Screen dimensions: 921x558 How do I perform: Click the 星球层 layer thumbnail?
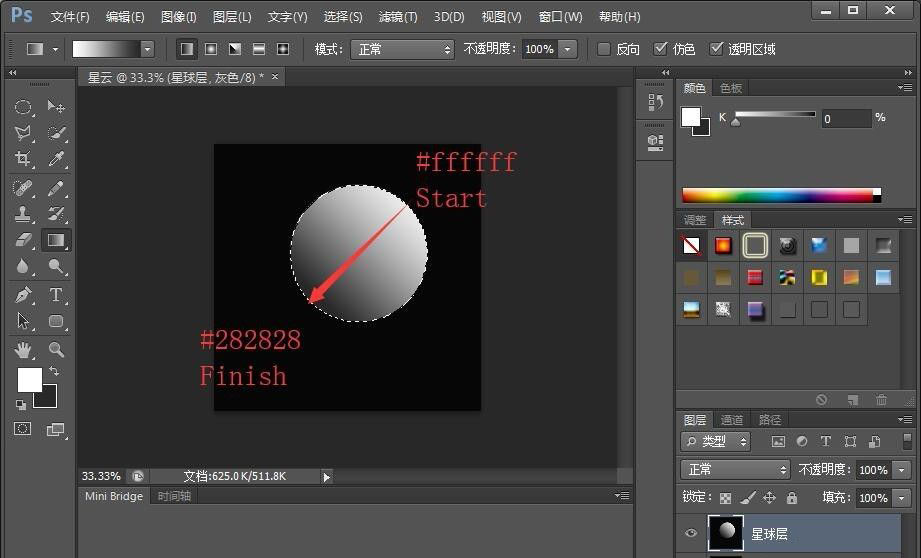pos(726,533)
